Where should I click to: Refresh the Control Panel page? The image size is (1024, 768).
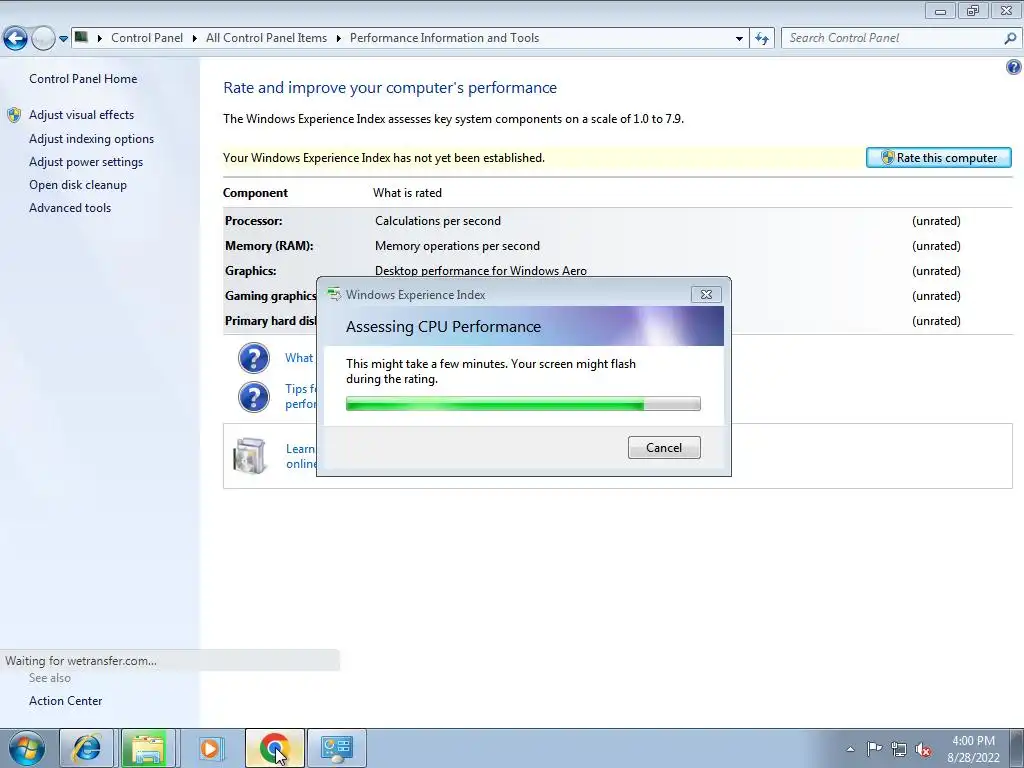click(x=761, y=38)
